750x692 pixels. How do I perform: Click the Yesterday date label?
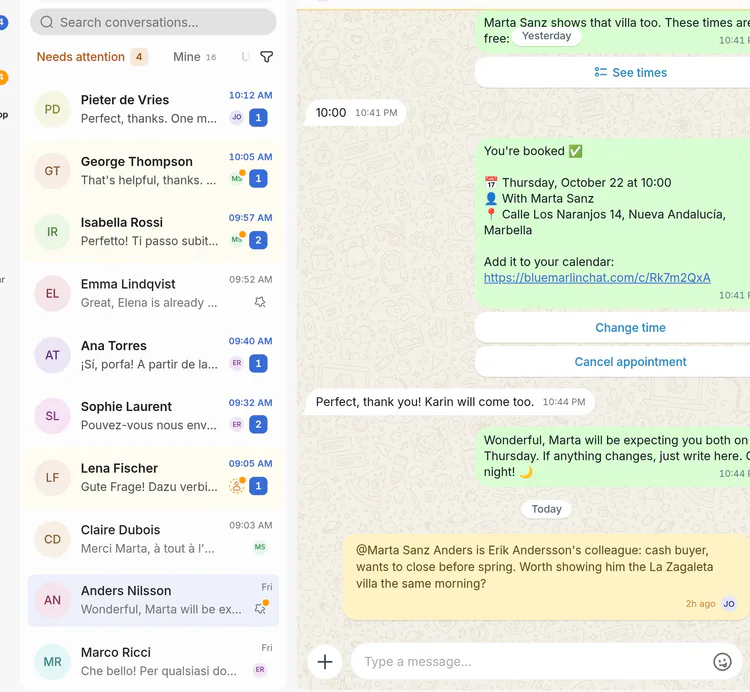546,36
